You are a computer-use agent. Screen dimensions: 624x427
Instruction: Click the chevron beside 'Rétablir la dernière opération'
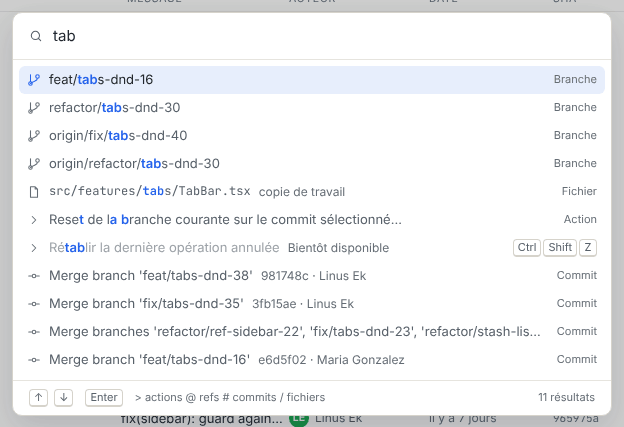pyautogui.click(x=34, y=248)
